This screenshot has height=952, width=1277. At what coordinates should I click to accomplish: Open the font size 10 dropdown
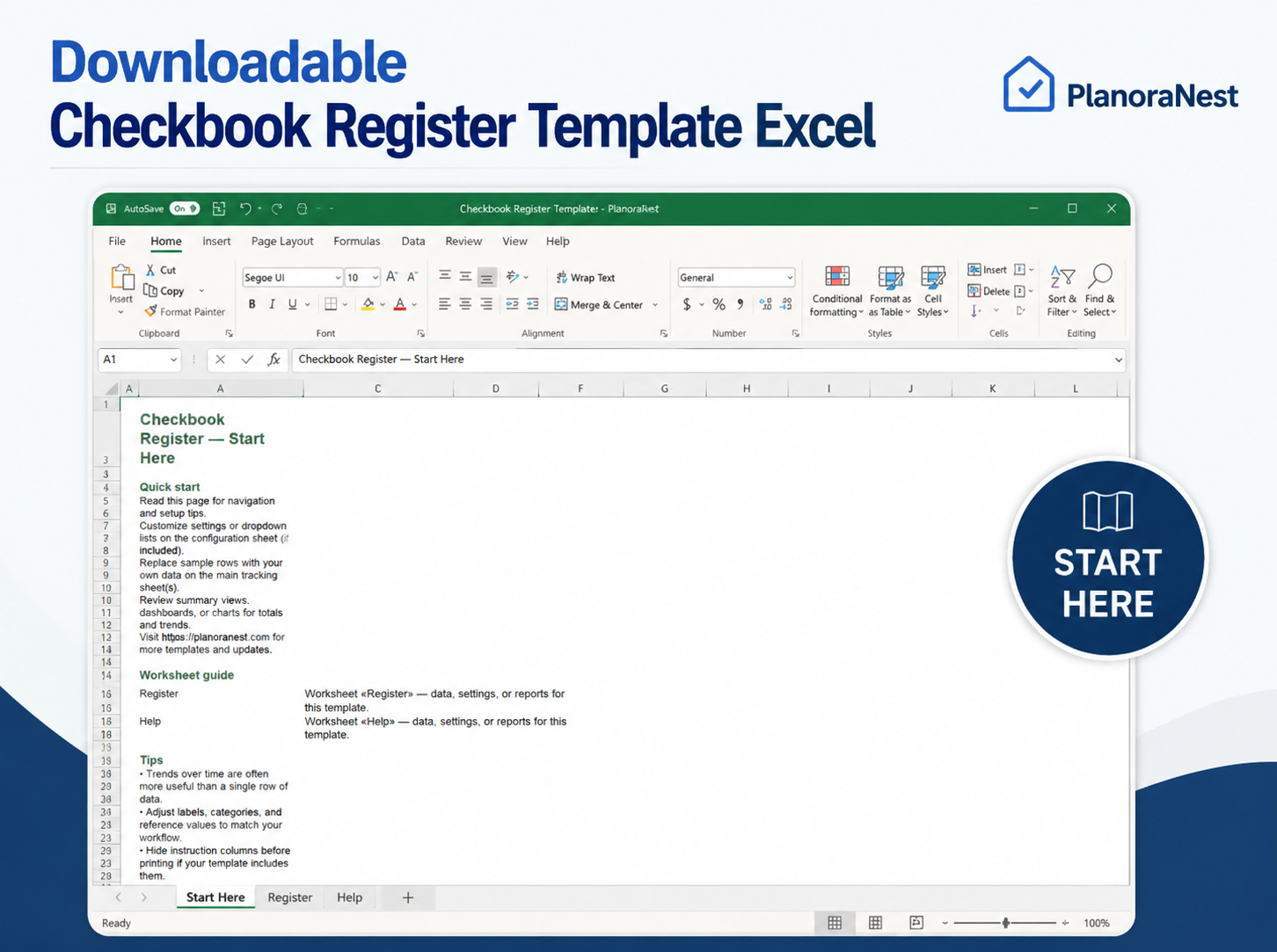point(375,278)
